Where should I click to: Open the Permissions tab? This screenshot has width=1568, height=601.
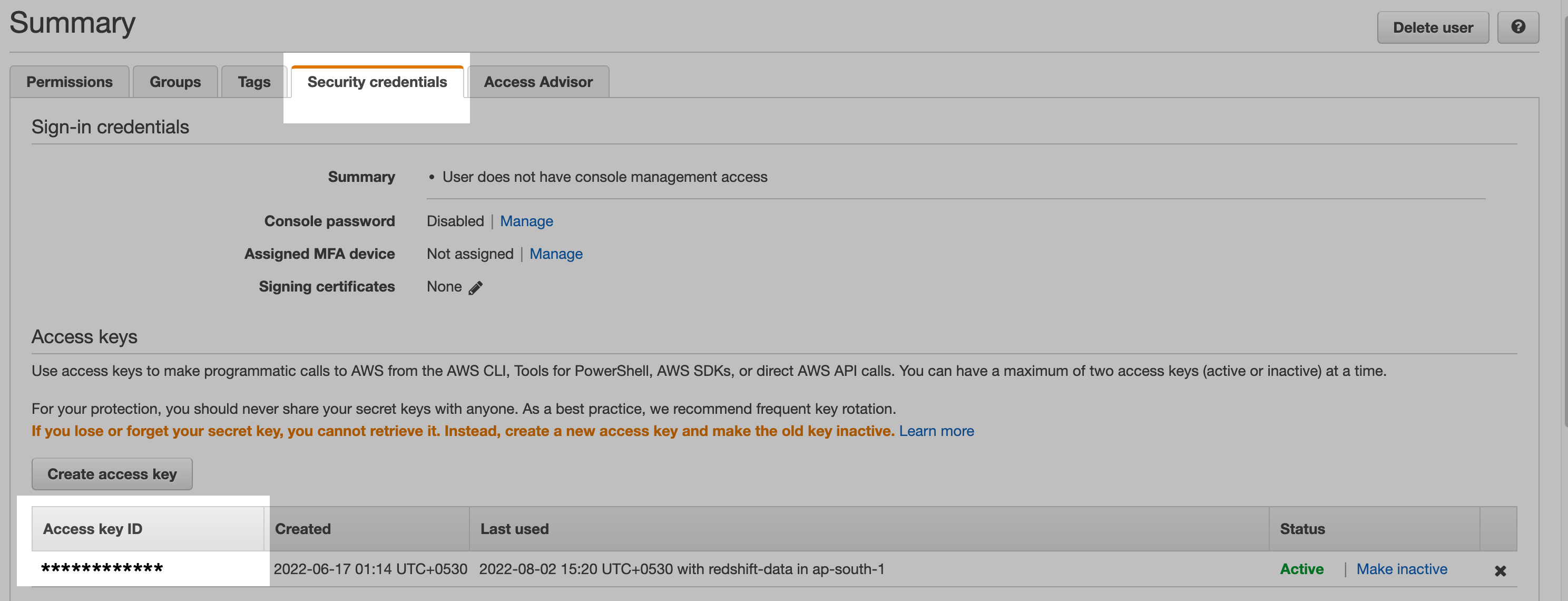[x=70, y=82]
